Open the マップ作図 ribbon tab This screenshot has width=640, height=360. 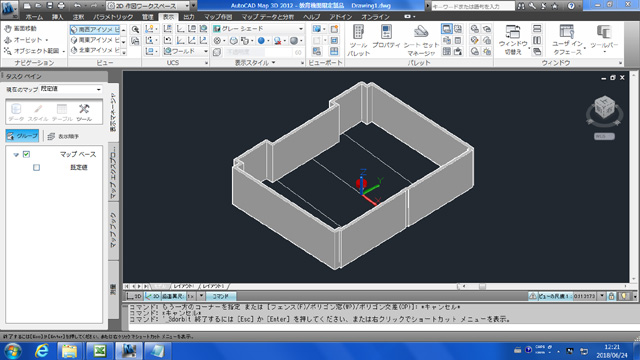(x=218, y=17)
